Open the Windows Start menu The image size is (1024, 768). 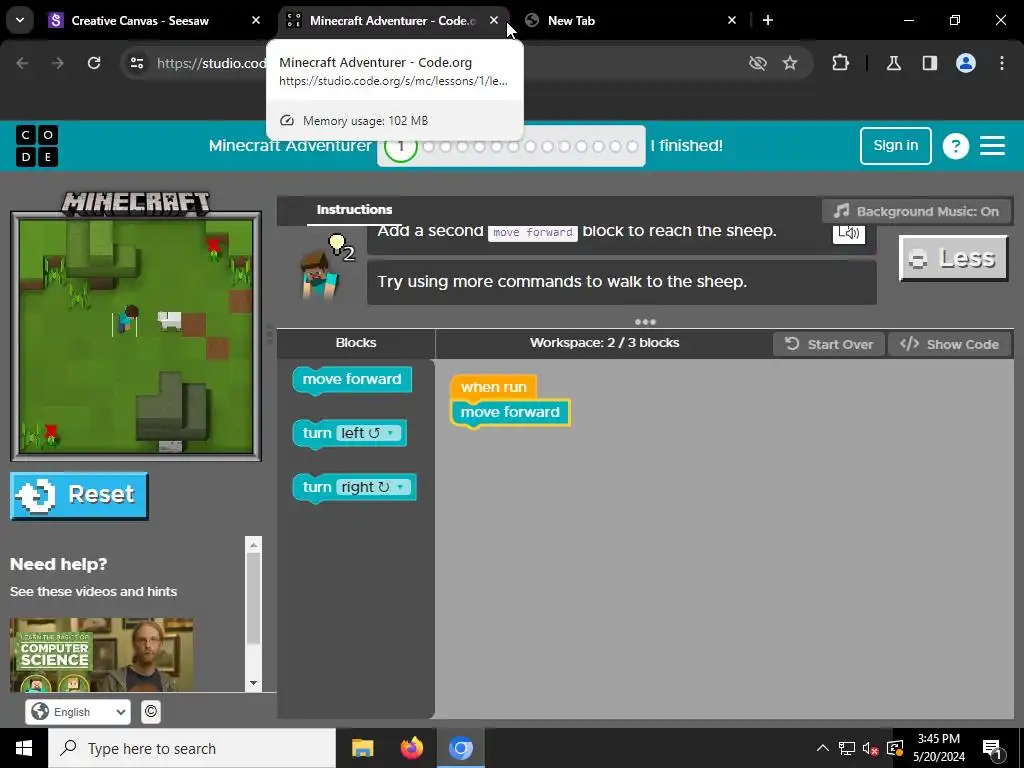pyautogui.click(x=24, y=748)
